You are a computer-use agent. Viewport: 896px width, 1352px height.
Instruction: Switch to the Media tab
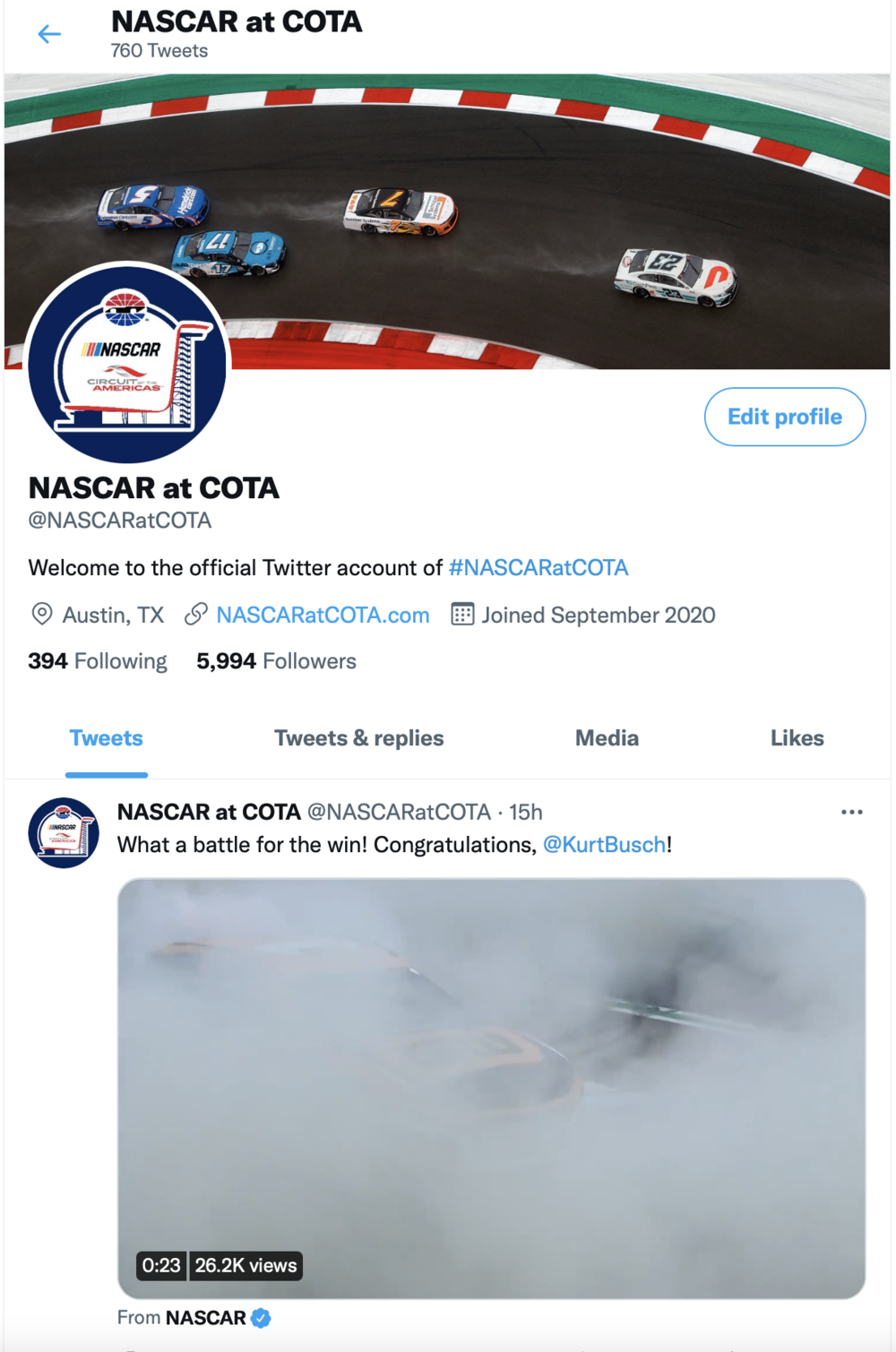[x=607, y=738]
